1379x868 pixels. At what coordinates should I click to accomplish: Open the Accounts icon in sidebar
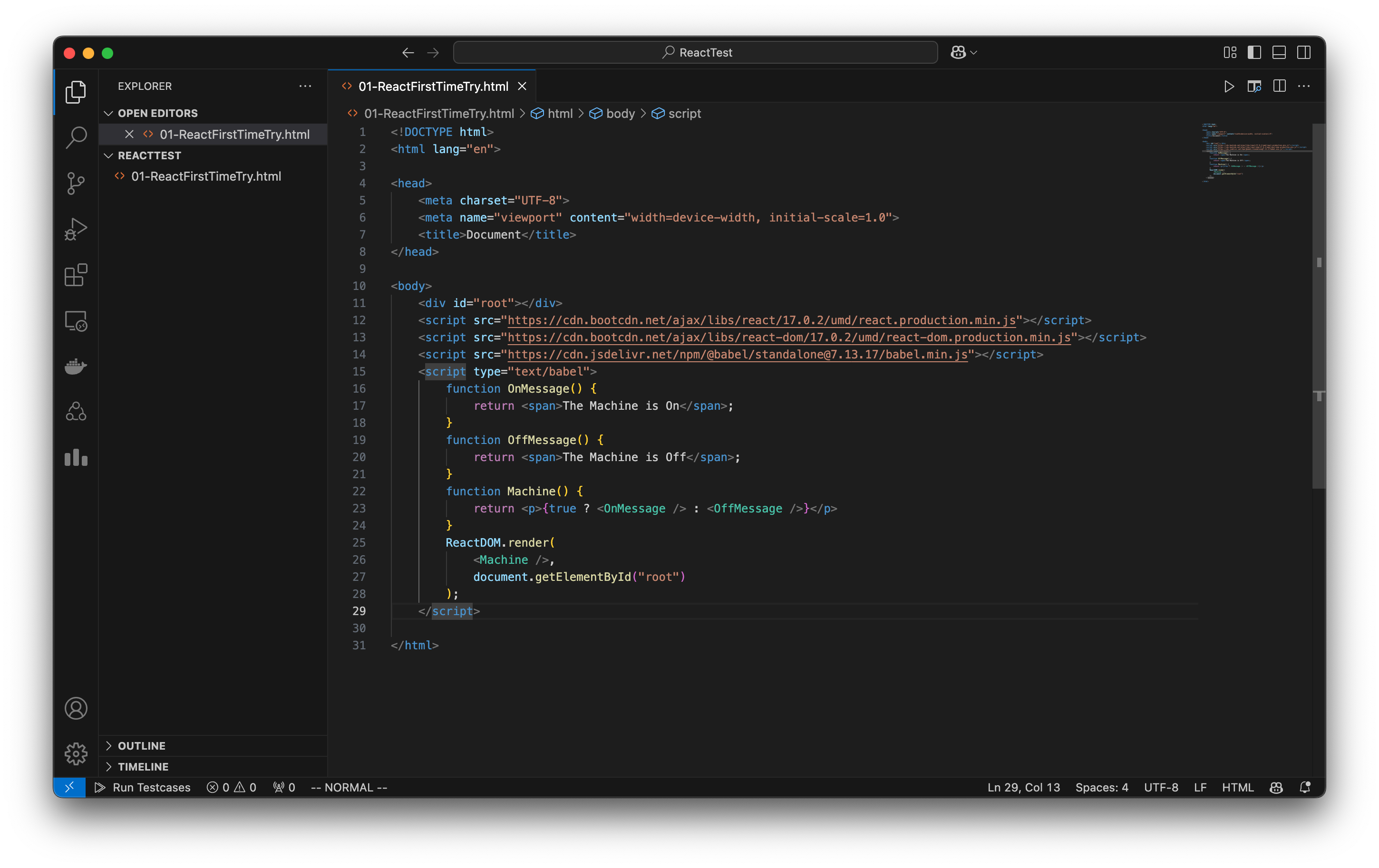pyautogui.click(x=76, y=708)
